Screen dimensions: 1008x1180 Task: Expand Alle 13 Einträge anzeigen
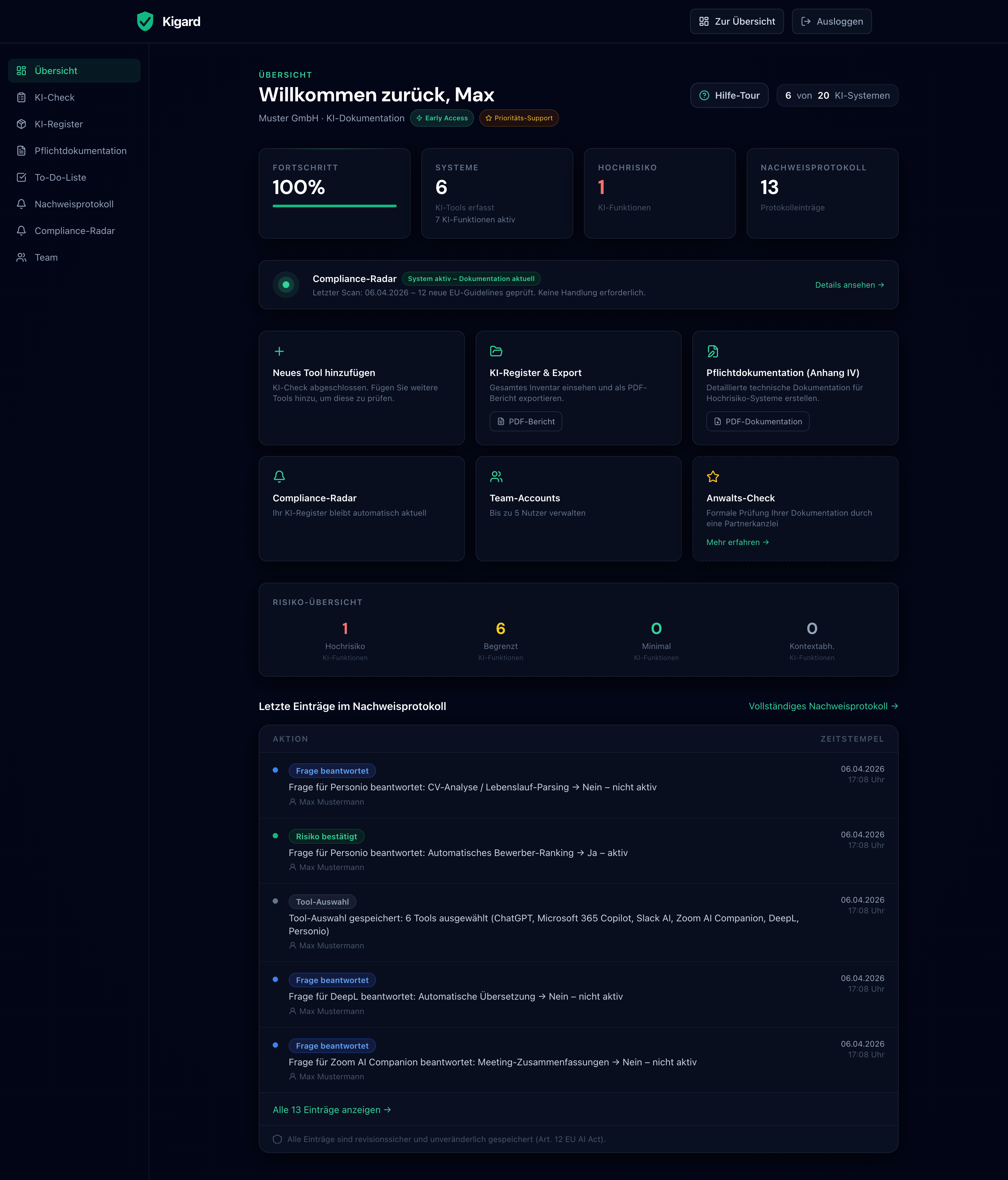(x=331, y=1109)
